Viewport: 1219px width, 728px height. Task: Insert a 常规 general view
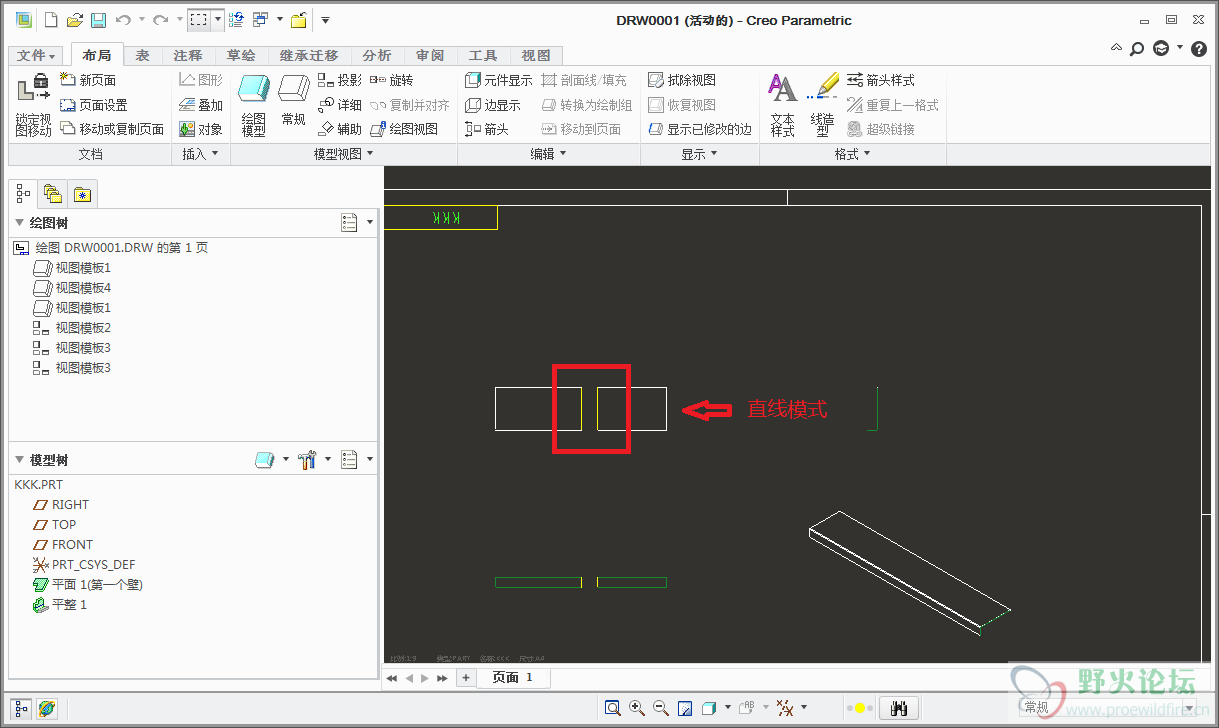click(x=293, y=100)
